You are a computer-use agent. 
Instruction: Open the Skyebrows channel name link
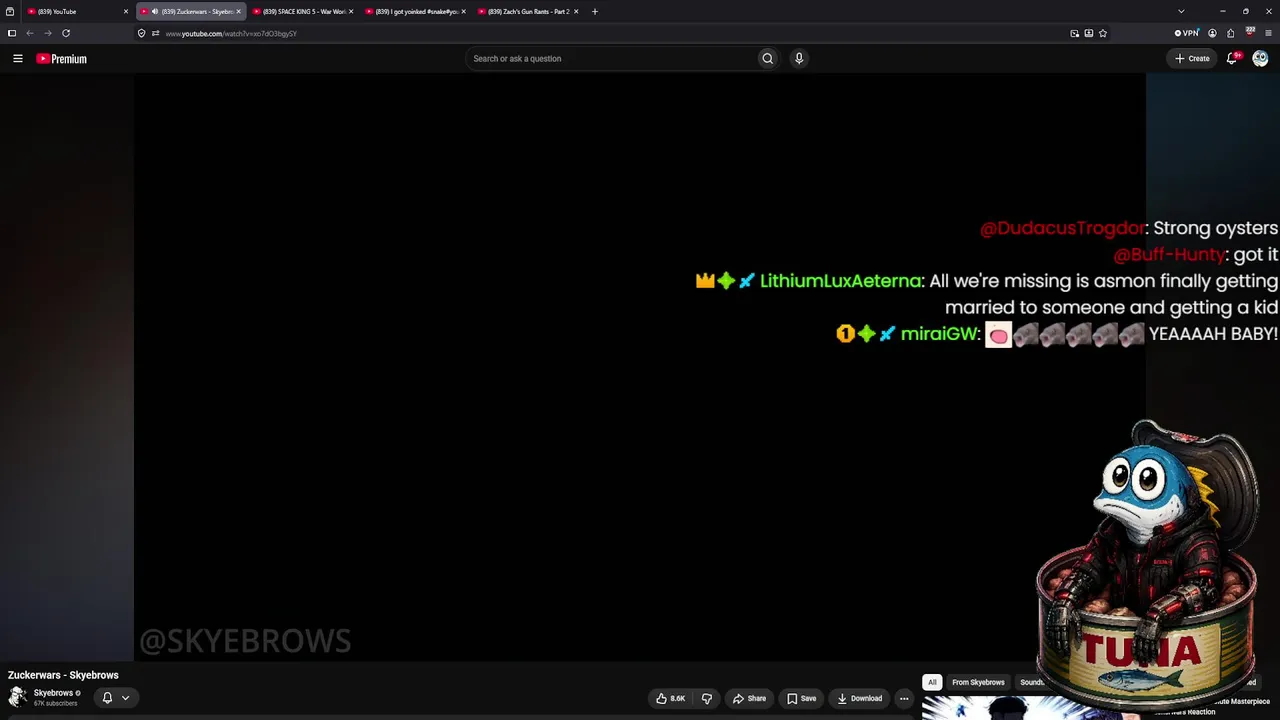coord(53,693)
